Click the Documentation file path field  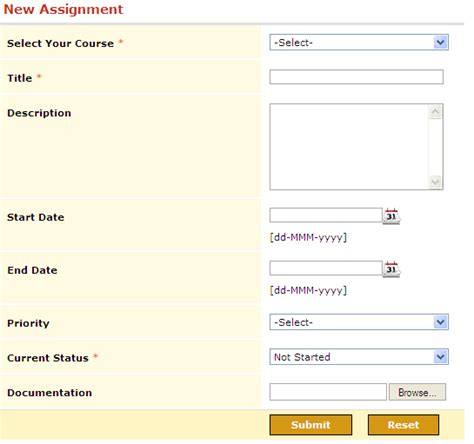point(328,392)
